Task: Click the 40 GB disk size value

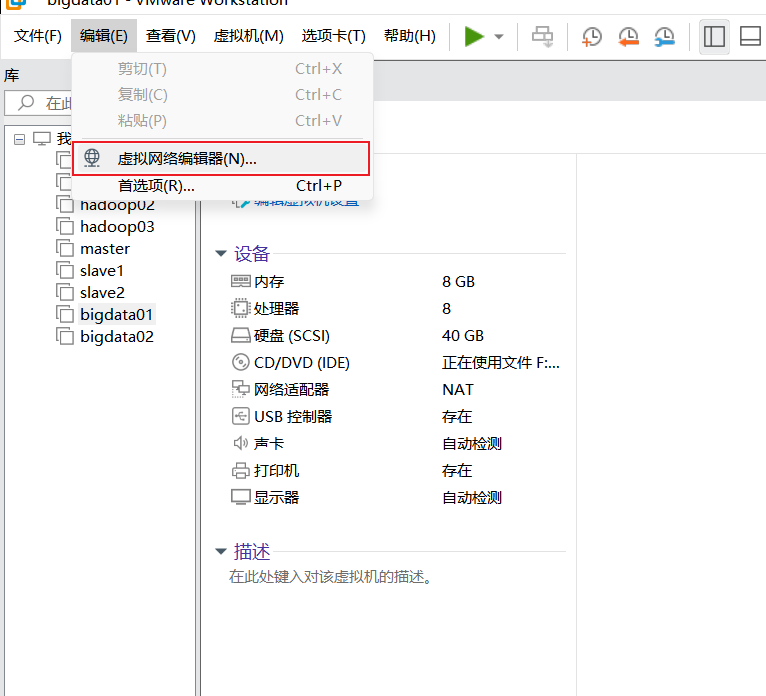Action: click(463, 336)
